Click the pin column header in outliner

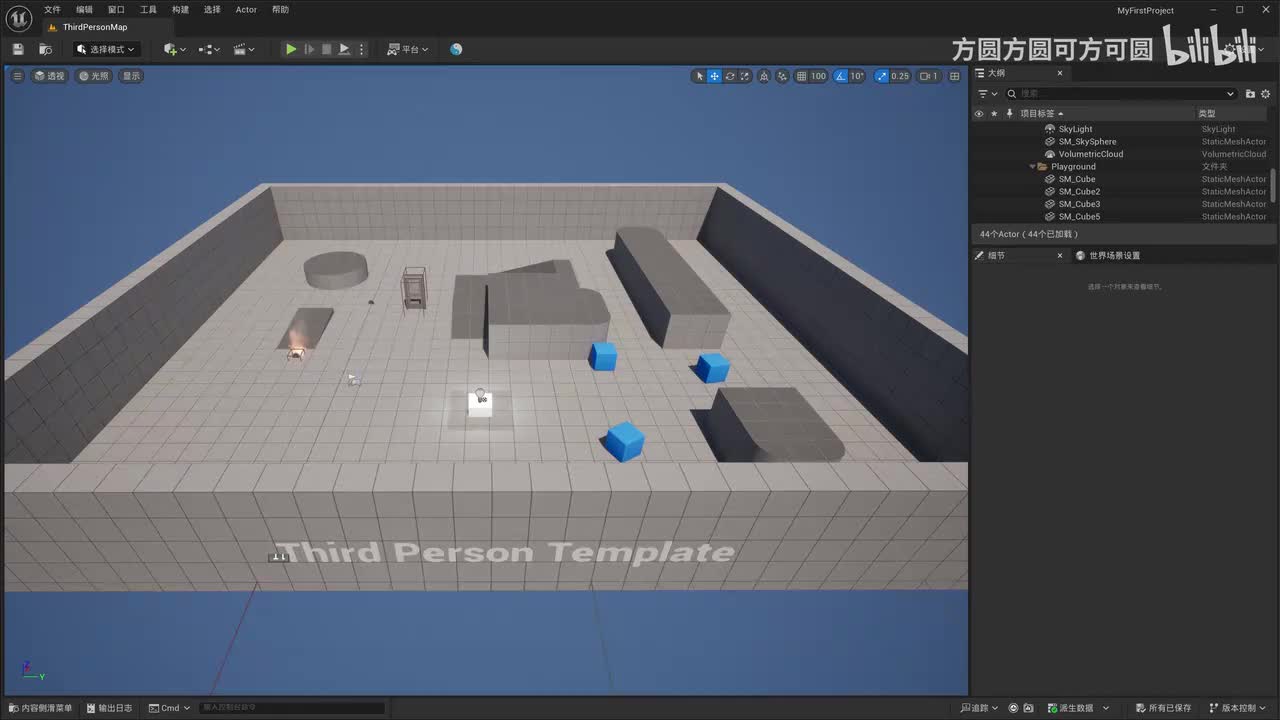coord(1010,114)
